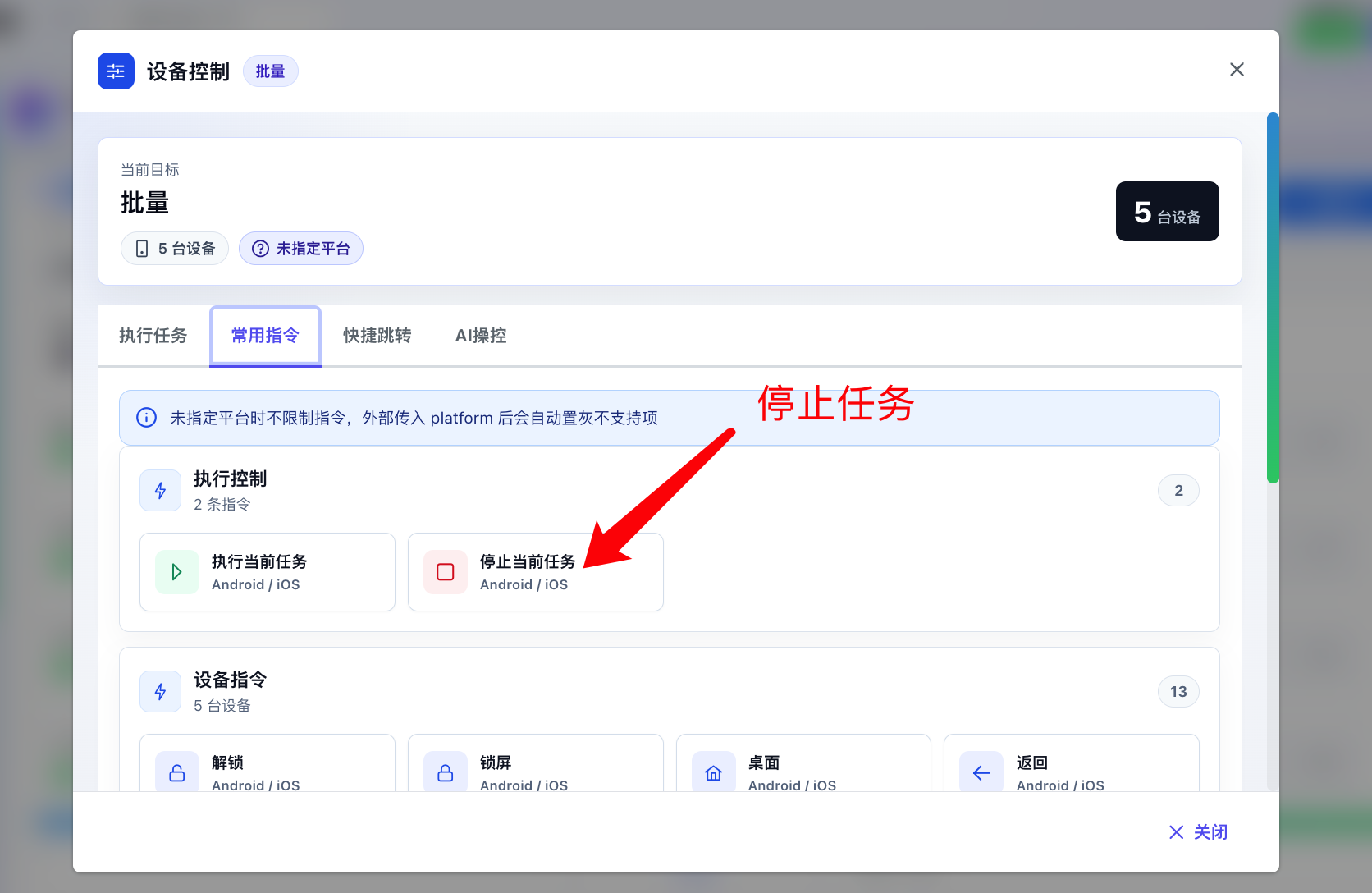The image size is (1372, 893).
Task: Click the lightning icon next to 设备指令
Action: pyautogui.click(x=160, y=692)
